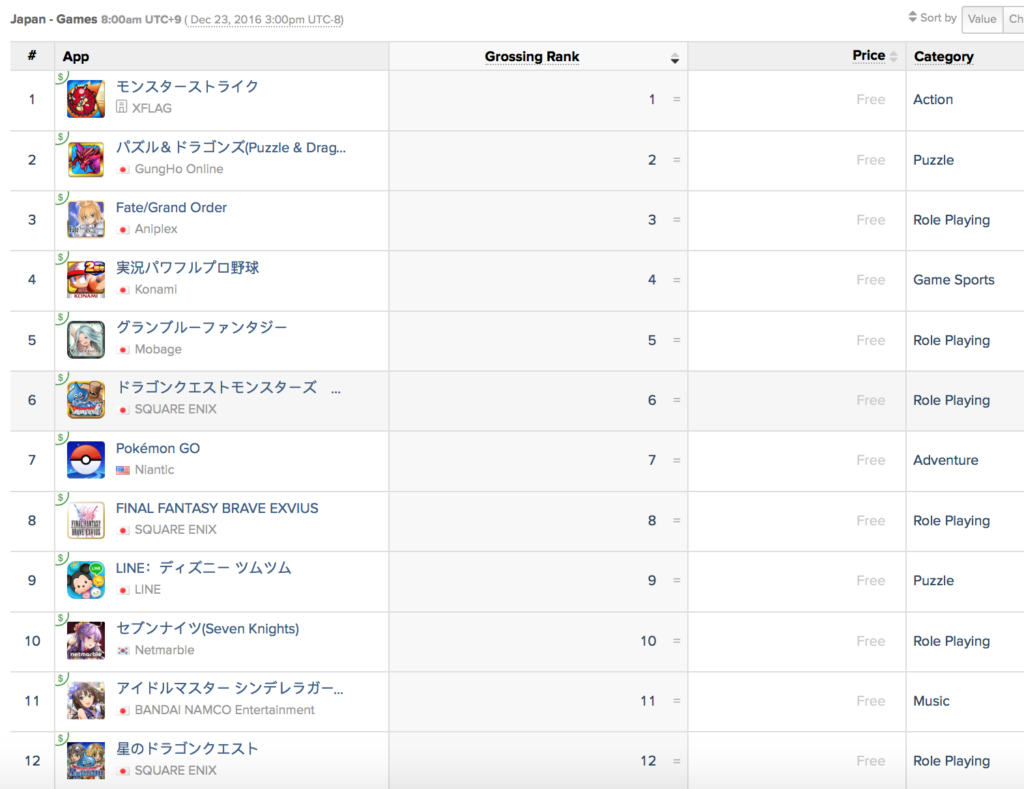
Task: Click the in-app purchase badge on Pokémon GO
Action: [61, 438]
